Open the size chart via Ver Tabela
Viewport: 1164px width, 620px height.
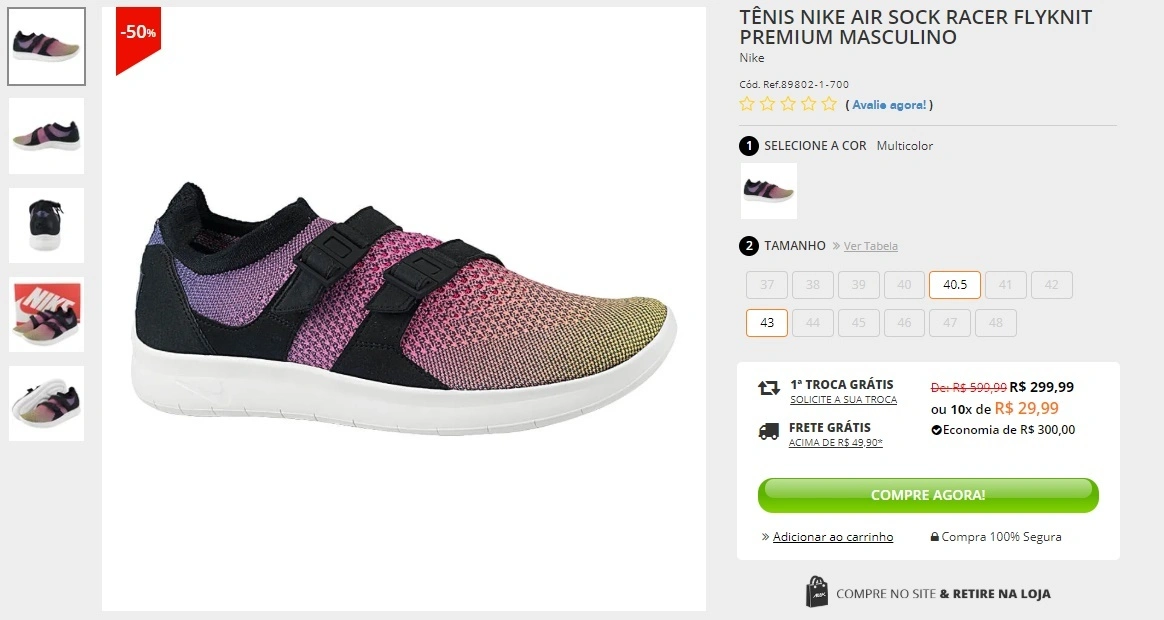(870, 245)
